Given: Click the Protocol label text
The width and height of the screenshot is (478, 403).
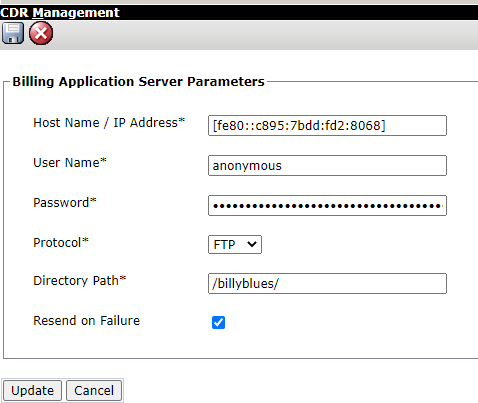Looking at the screenshot, I should click(x=61, y=243).
